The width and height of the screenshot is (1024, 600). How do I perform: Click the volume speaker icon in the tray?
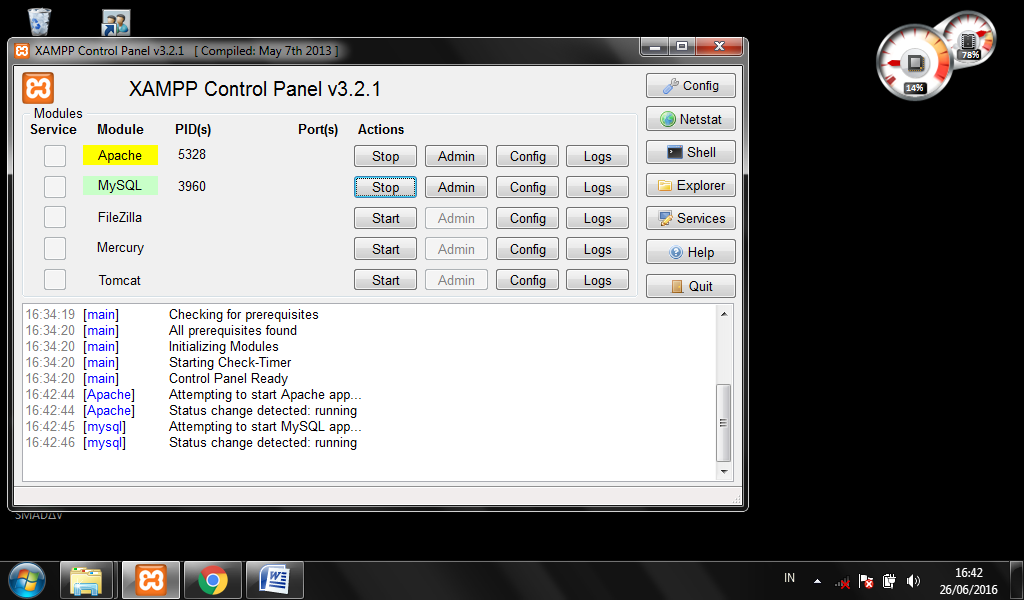coord(913,580)
